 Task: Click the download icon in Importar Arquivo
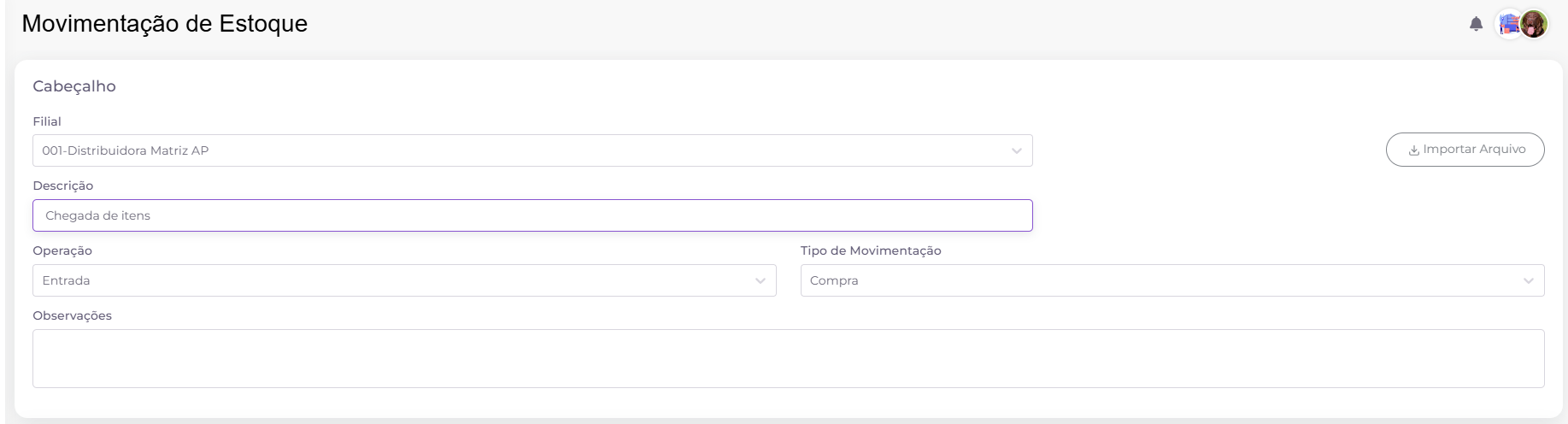(1414, 150)
